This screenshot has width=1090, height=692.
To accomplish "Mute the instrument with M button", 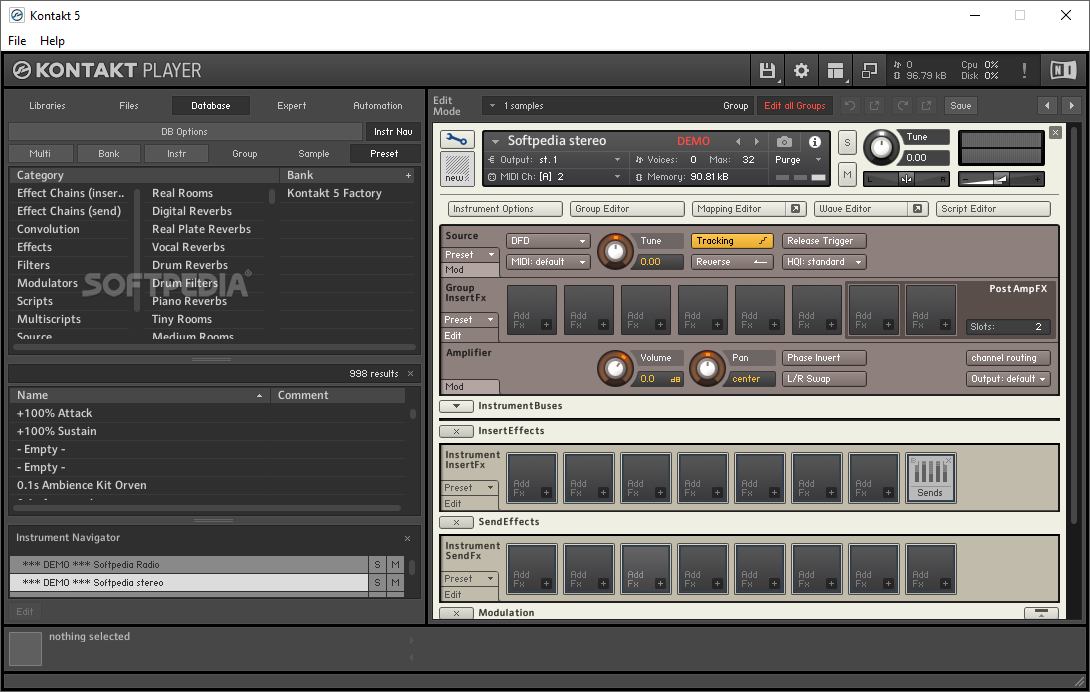I will tap(847, 175).
